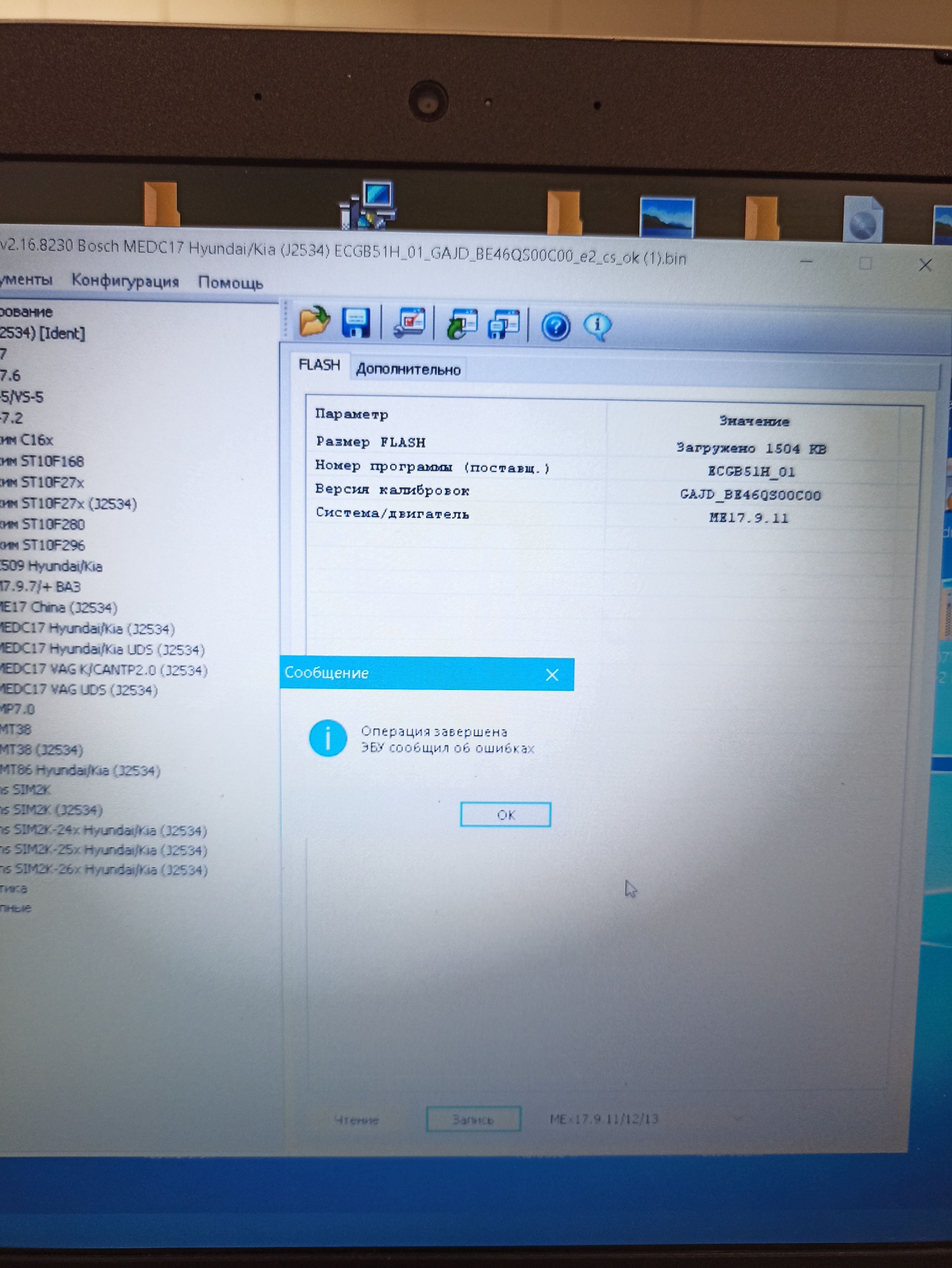Open the Конфигурация menu
Screen dimensions: 952x1268
point(125,281)
